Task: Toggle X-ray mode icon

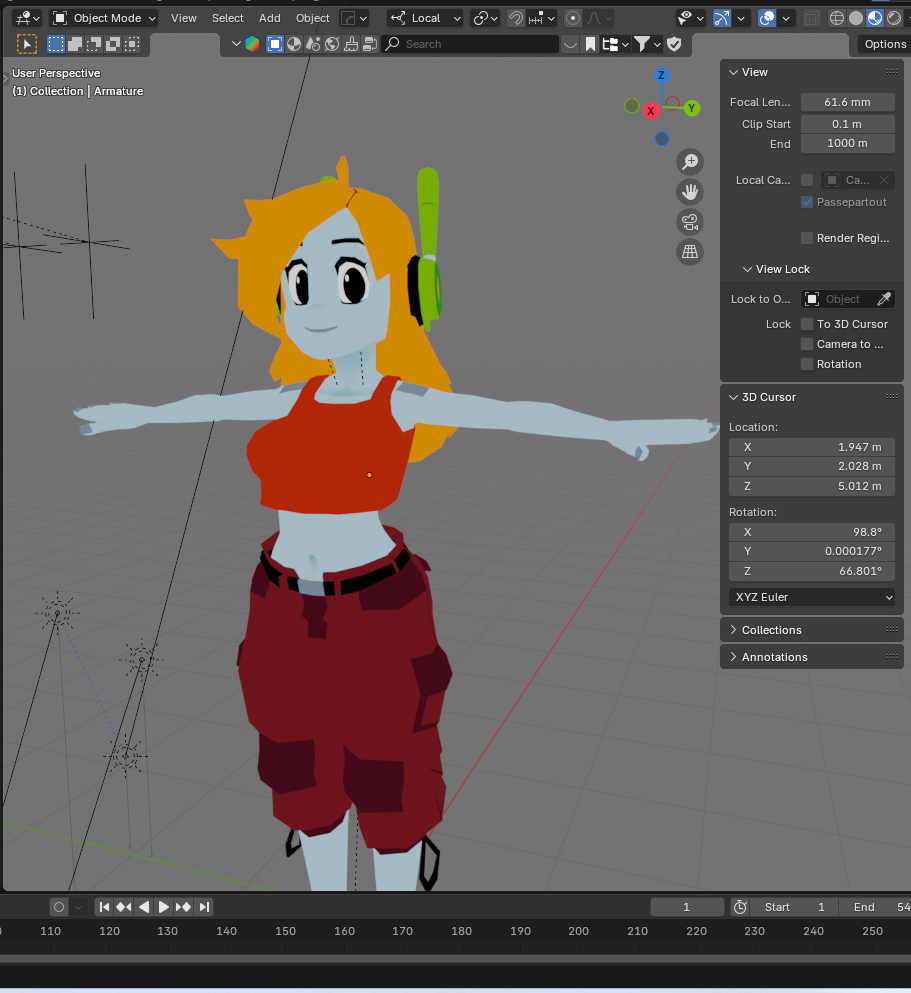Action: [811, 18]
